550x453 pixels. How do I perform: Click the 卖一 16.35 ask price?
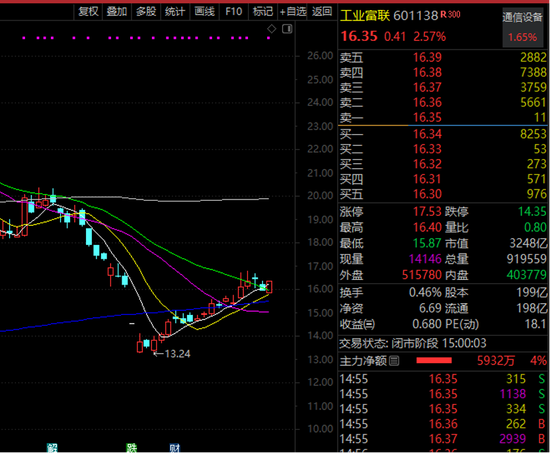point(427,118)
